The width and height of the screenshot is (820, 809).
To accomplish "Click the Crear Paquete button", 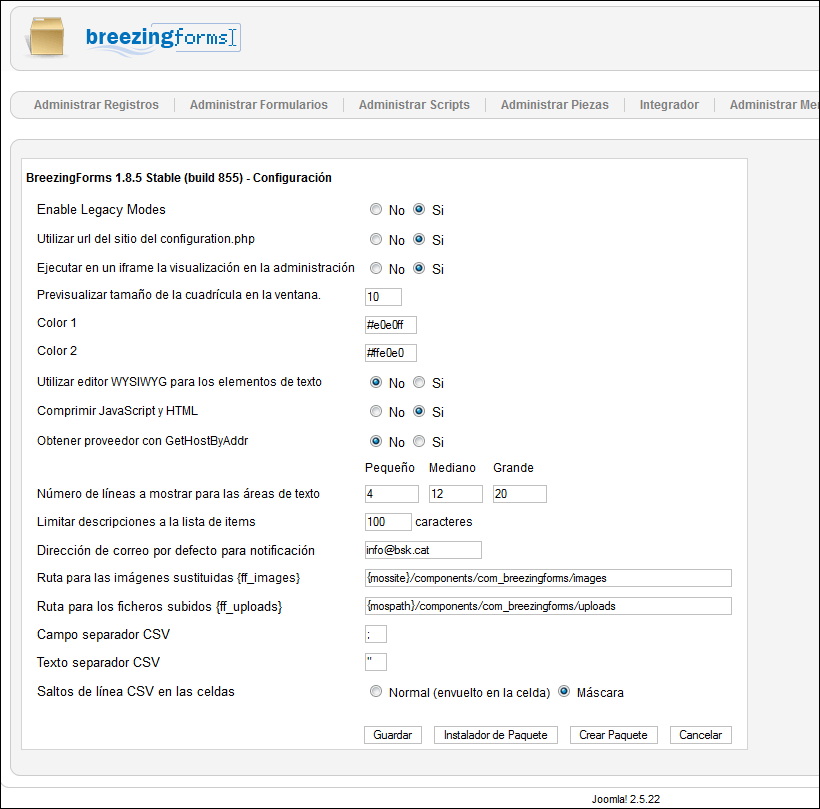I will click(x=613, y=735).
